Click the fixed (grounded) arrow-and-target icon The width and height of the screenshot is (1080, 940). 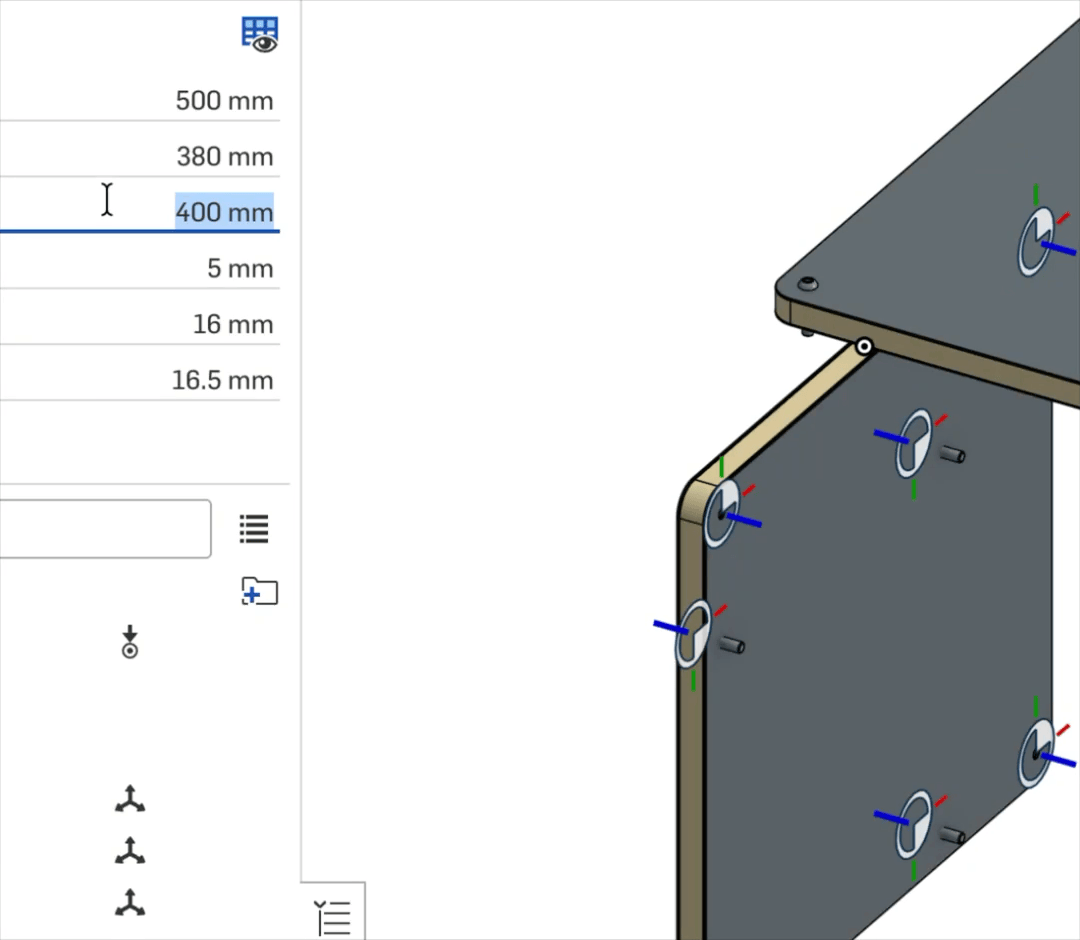(x=129, y=642)
